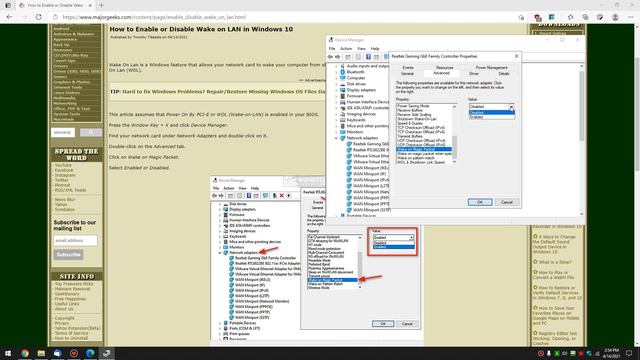This screenshot has height=360, width=640.
Task: Click the Monitors category icon in device tree
Action: pyautogui.click(x=343, y=132)
